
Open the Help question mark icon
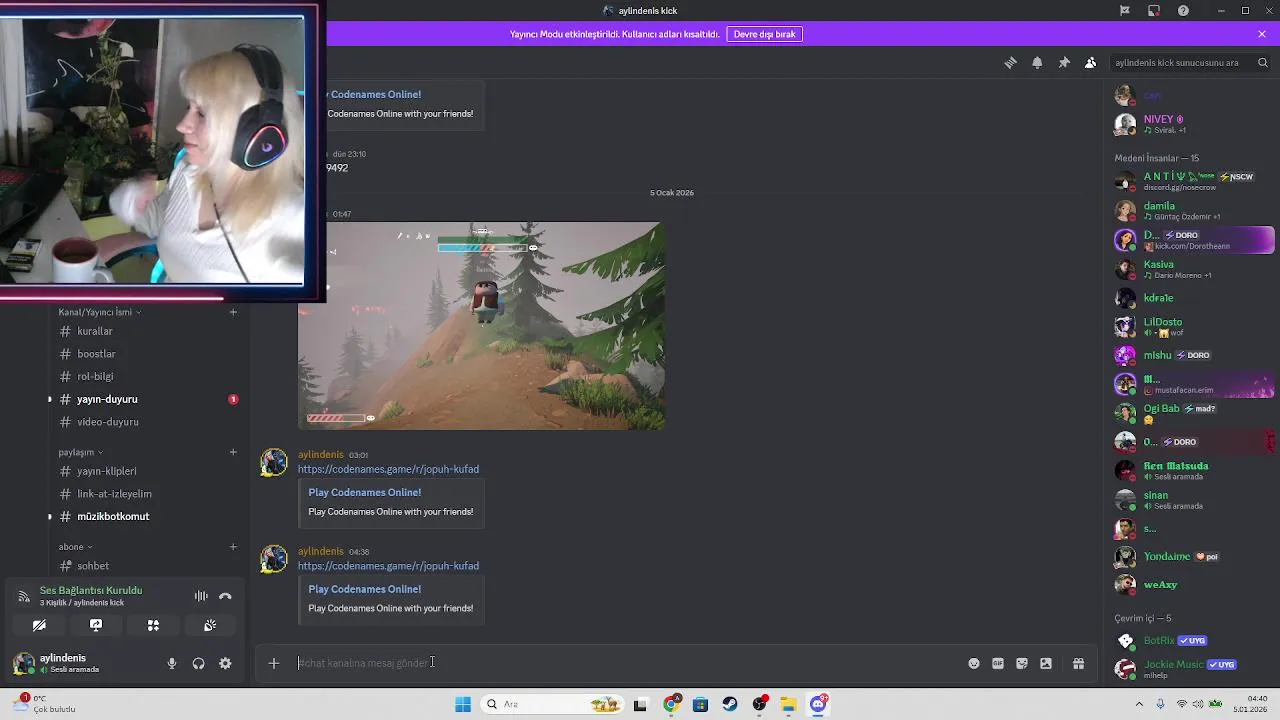(x=1183, y=10)
